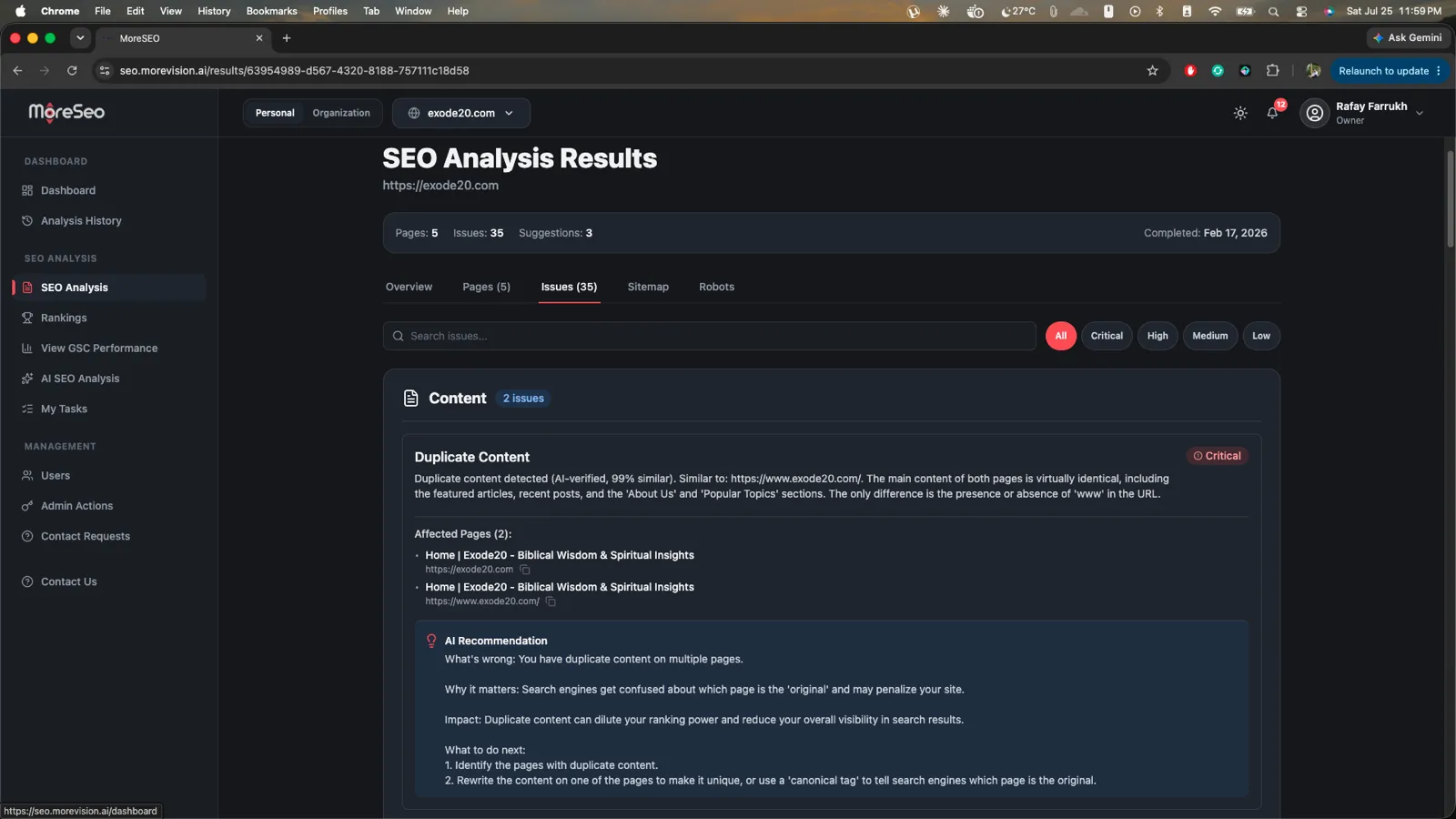
Task: Filter issues by All severity
Action: (x=1060, y=336)
